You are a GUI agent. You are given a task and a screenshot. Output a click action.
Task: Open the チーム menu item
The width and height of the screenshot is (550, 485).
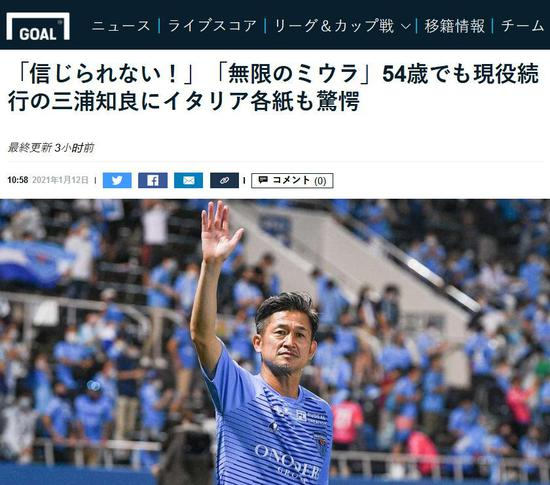click(x=522, y=26)
